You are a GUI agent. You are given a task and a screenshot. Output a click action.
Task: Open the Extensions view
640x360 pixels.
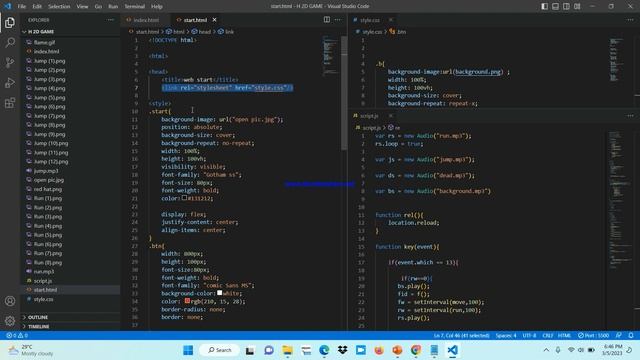(10, 102)
